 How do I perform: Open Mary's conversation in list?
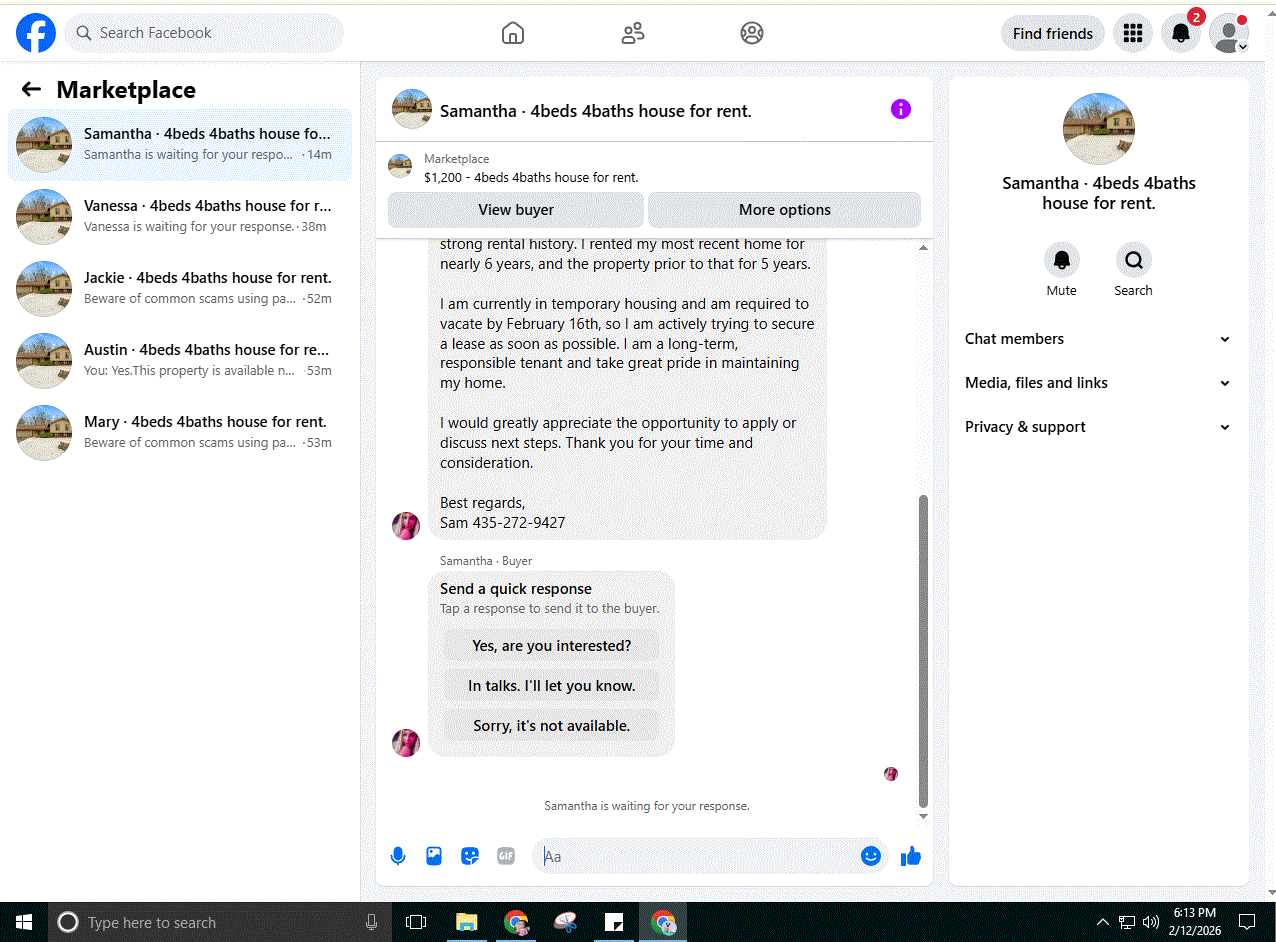pyautogui.click(x=180, y=433)
